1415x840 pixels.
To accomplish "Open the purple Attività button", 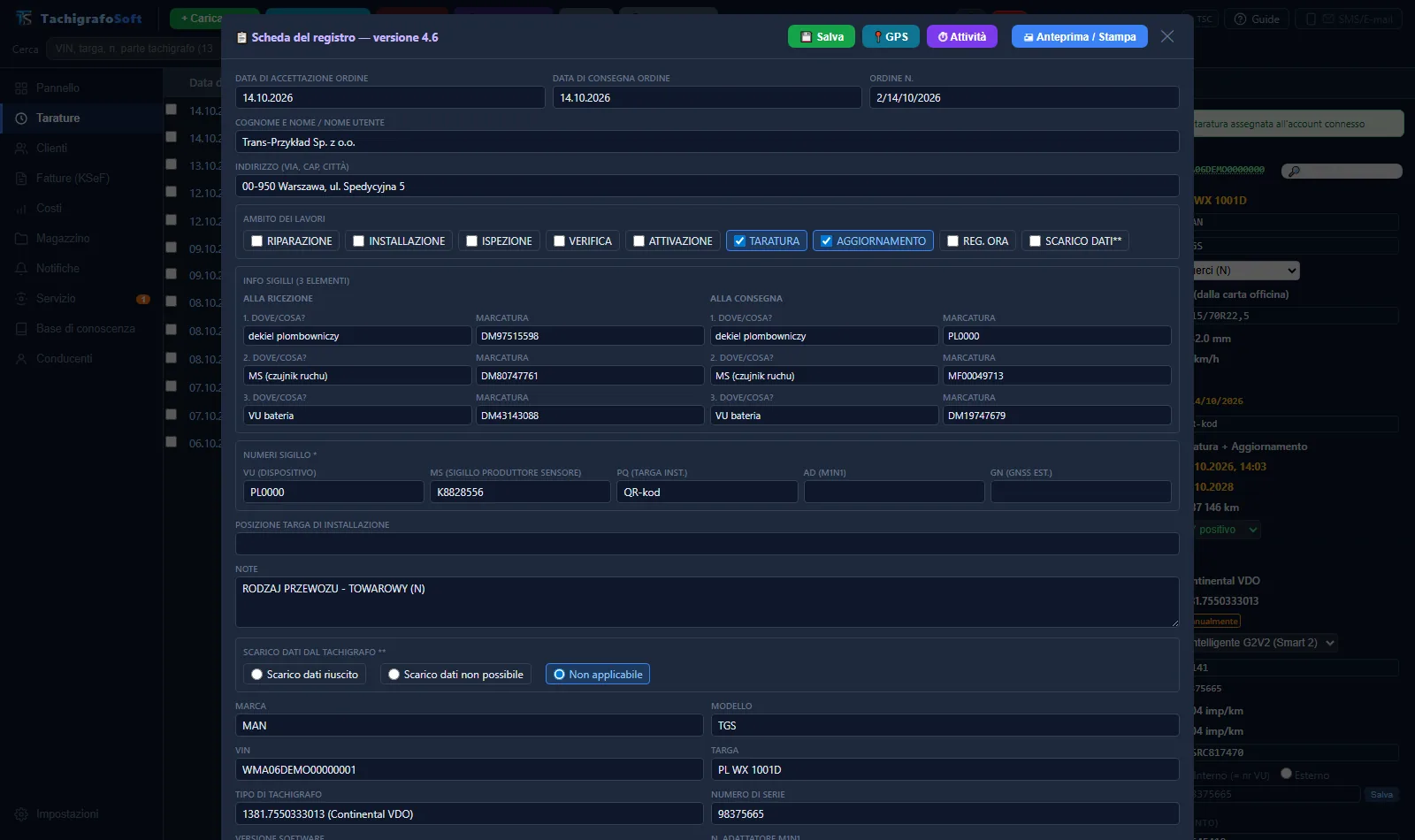I will click(962, 36).
